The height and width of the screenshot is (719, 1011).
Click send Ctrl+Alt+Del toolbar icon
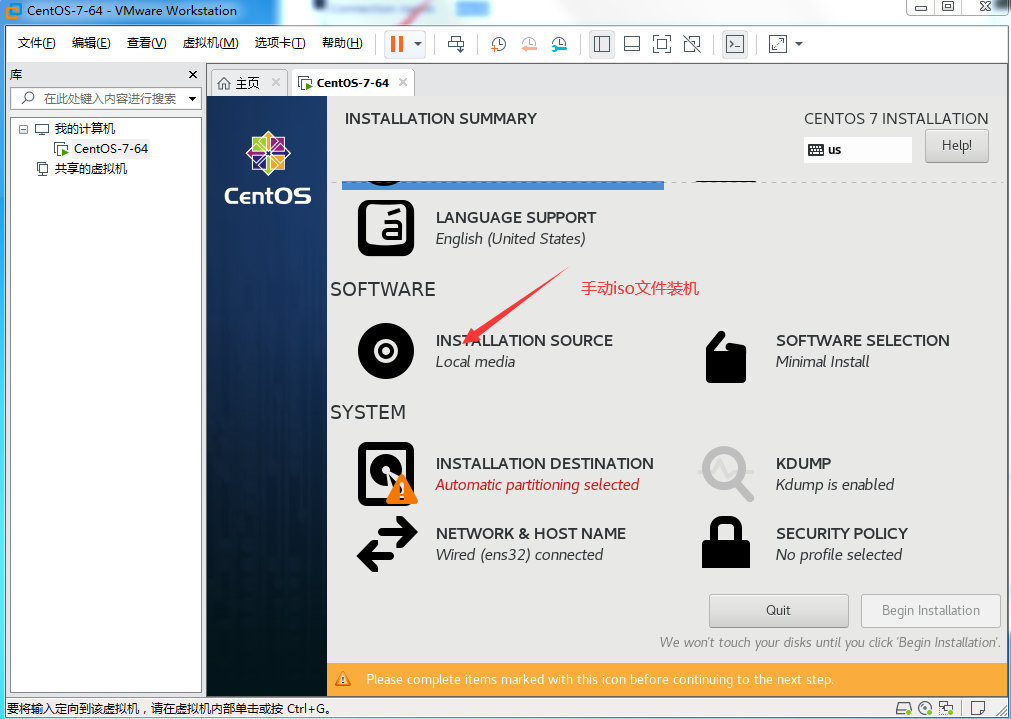click(456, 44)
